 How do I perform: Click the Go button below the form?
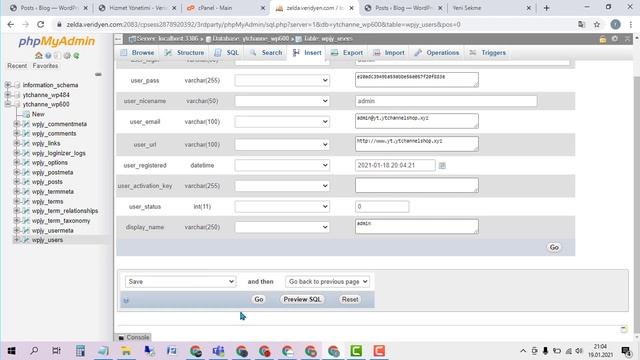259,299
